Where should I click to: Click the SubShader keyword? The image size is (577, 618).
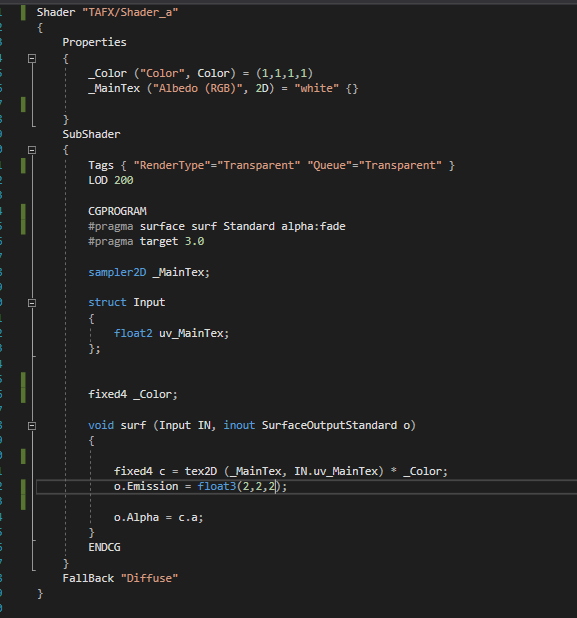point(91,134)
